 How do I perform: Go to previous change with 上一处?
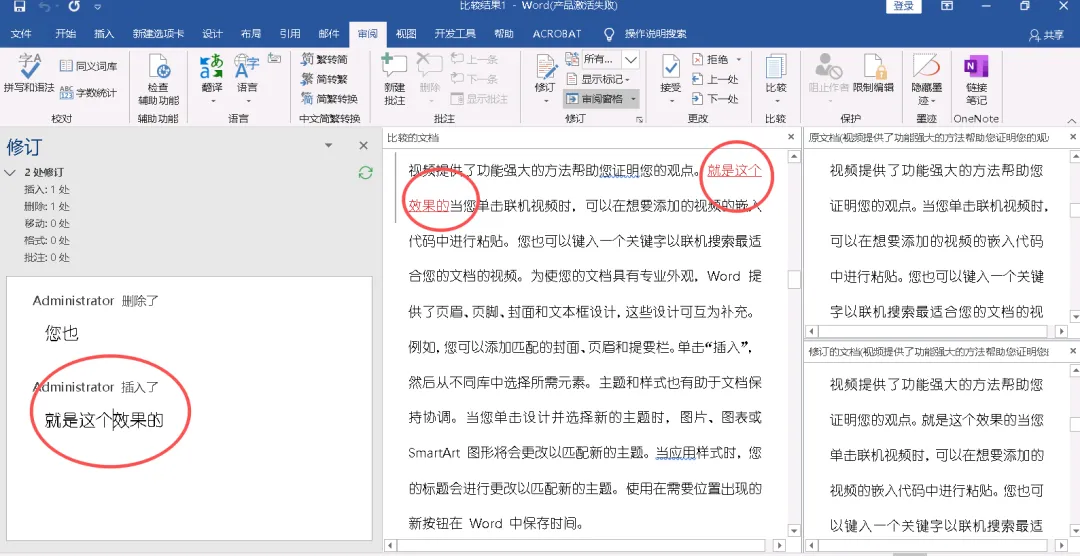pyautogui.click(x=715, y=79)
